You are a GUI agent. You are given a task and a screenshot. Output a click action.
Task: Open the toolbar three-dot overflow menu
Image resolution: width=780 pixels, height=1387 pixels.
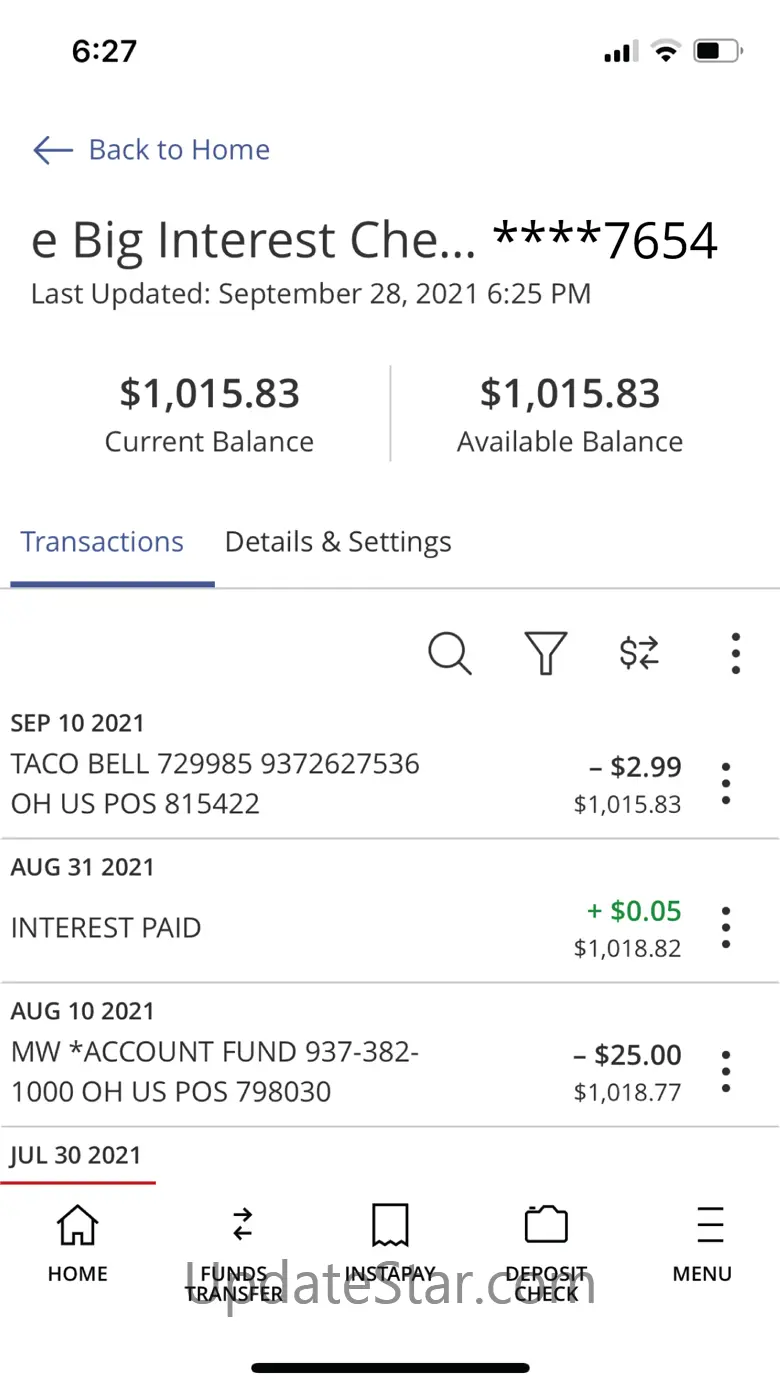click(735, 654)
